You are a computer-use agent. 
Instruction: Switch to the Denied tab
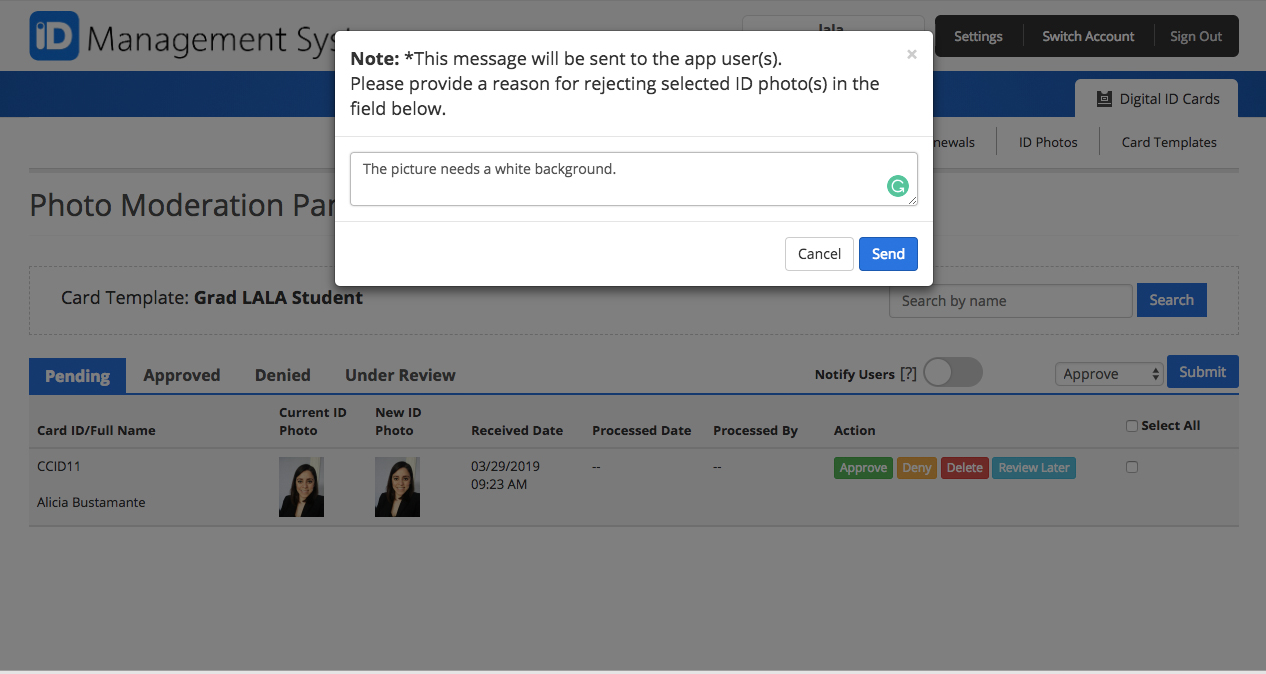point(283,375)
